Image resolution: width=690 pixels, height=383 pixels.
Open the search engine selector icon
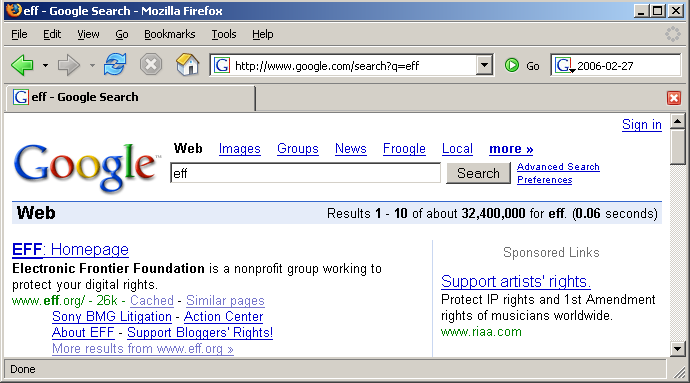point(565,66)
